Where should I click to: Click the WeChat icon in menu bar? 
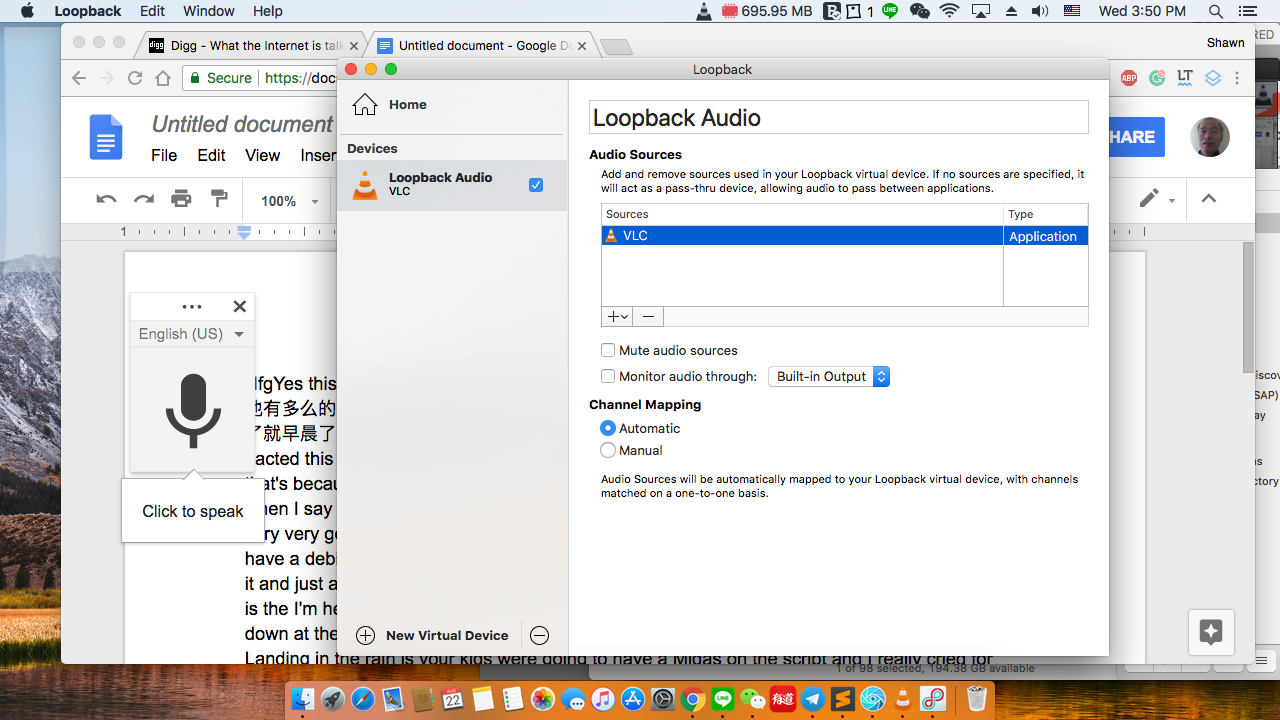point(920,11)
